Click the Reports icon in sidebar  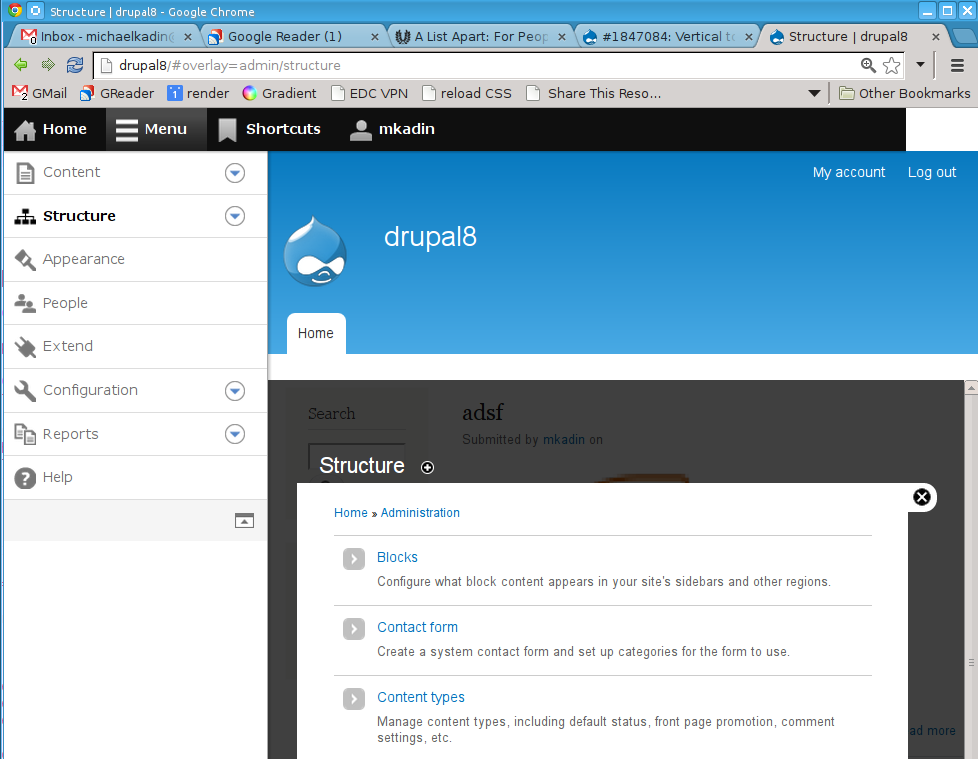tap(25, 434)
